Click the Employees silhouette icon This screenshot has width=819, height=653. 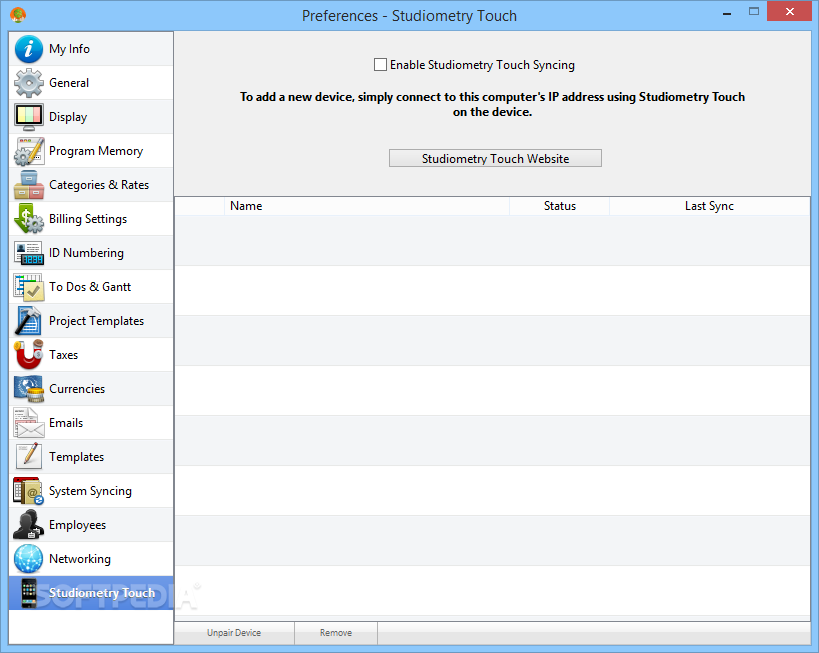(x=29, y=525)
